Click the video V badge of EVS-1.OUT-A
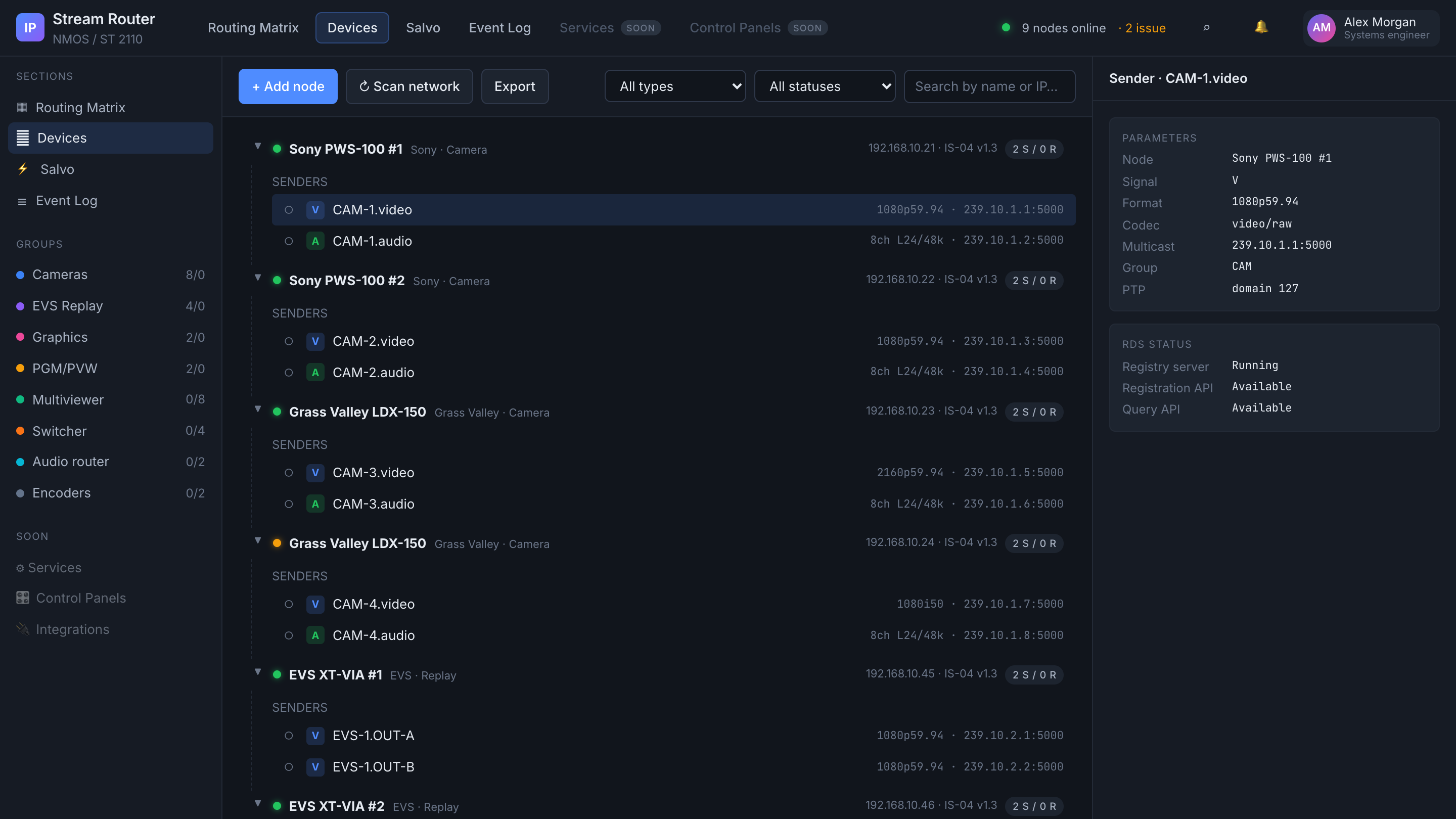 click(x=315, y=736)
